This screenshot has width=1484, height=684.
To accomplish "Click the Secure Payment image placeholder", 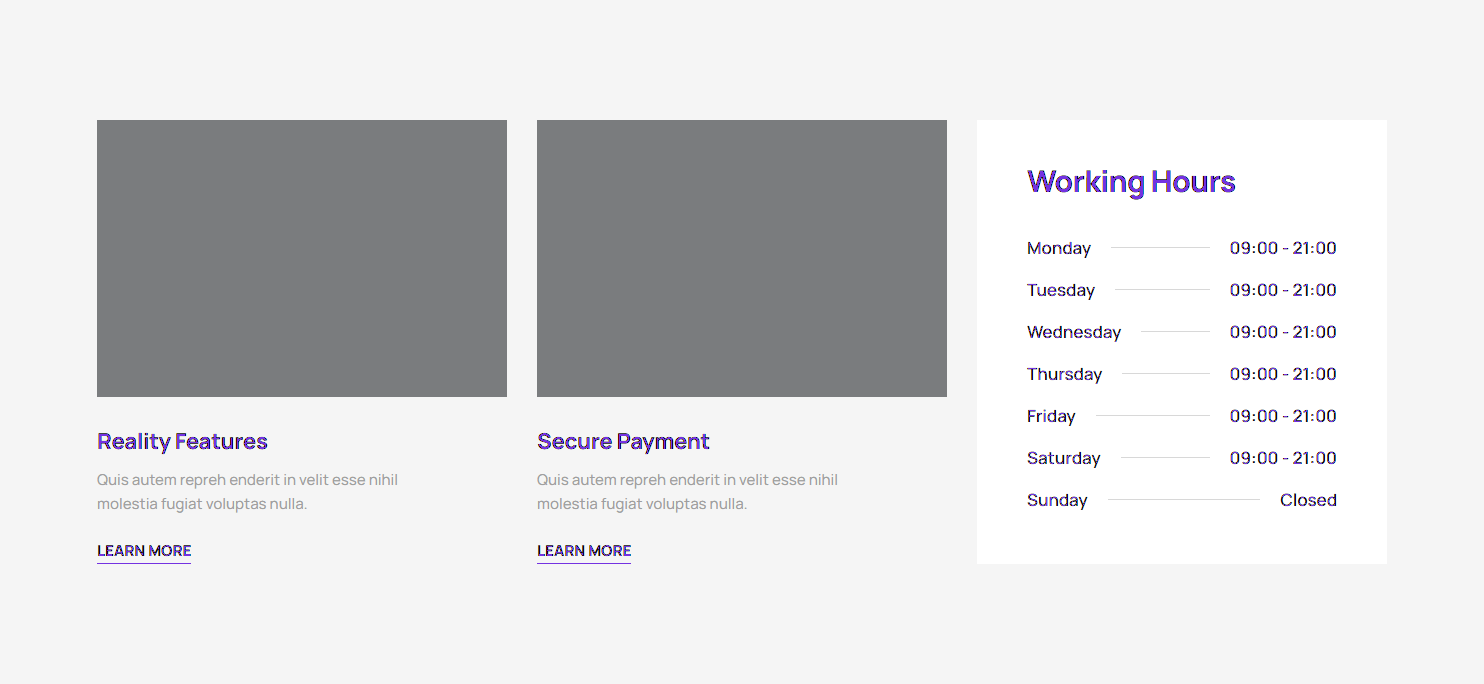I will point(741,258).
